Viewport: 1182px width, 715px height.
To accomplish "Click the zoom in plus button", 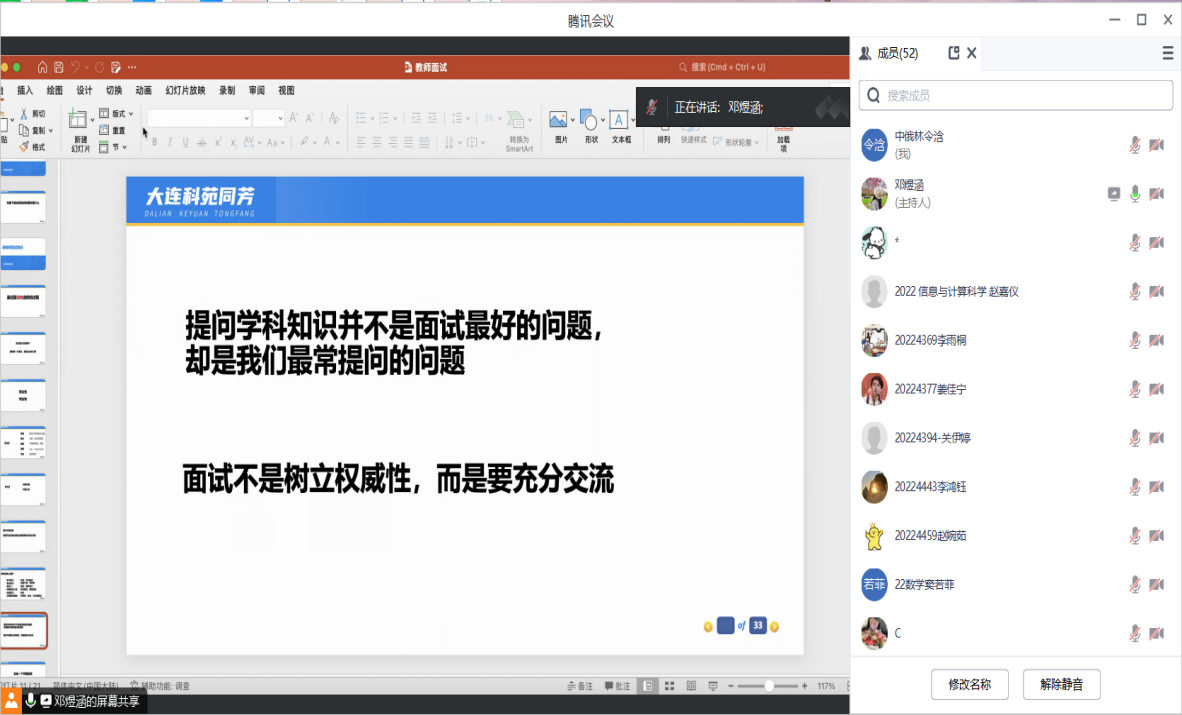I will (x=805, y=686).
